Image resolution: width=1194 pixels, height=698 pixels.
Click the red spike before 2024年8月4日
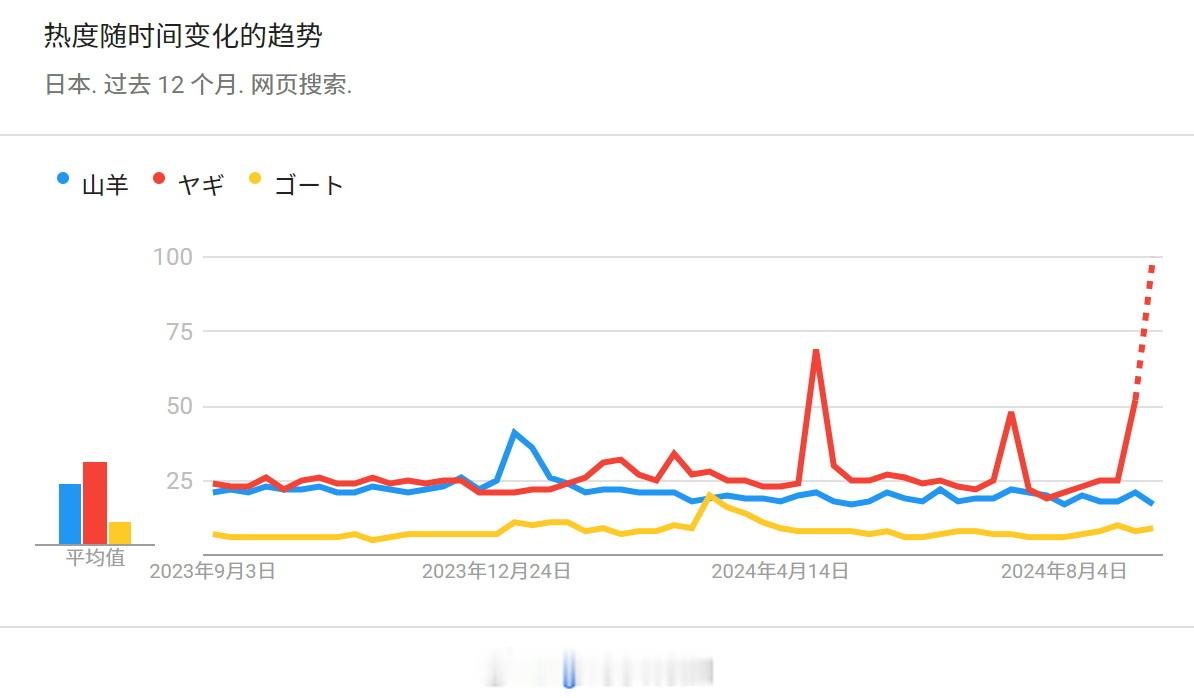1010,414
